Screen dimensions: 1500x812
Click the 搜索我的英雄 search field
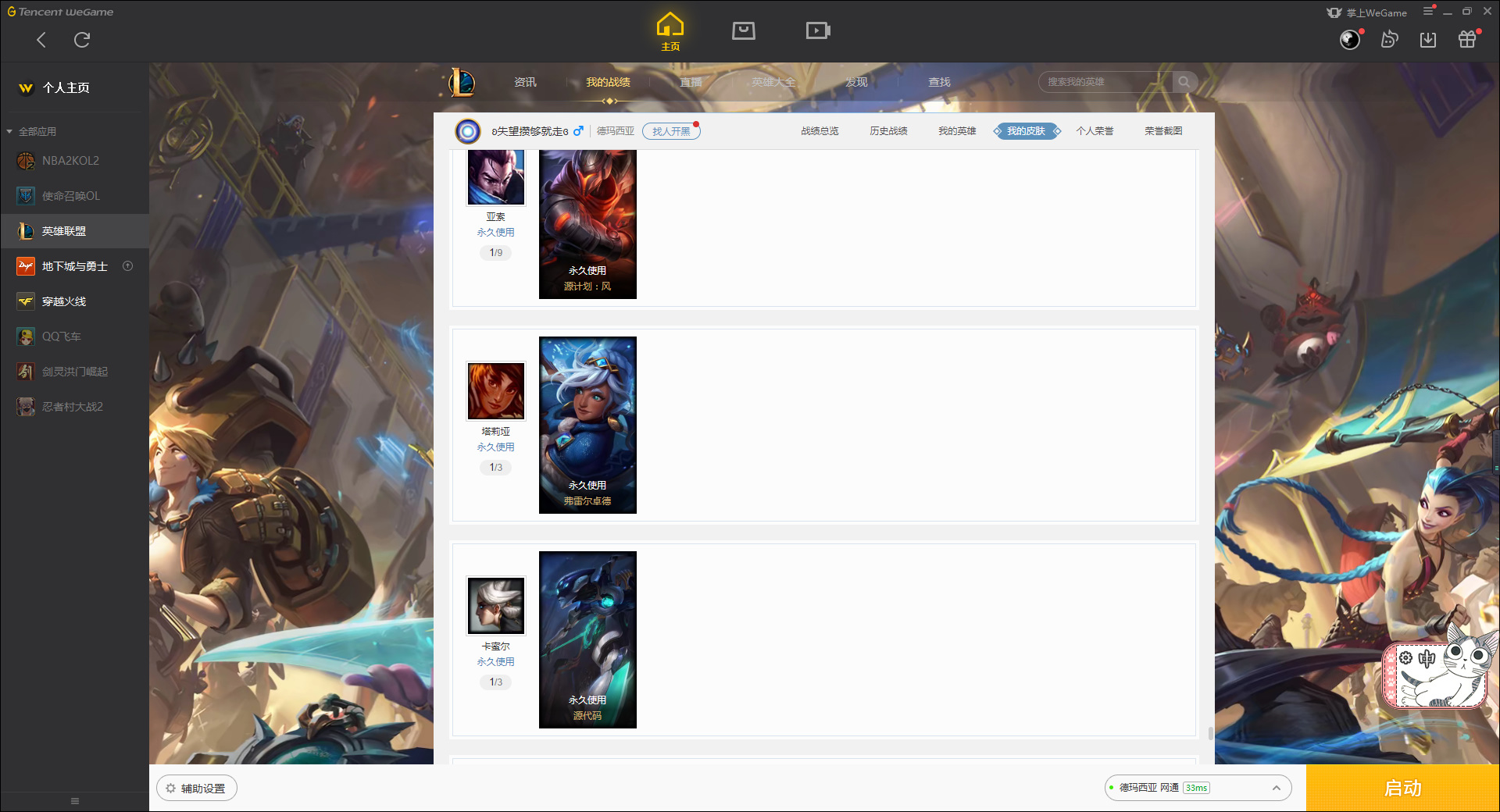(1105, 82)
